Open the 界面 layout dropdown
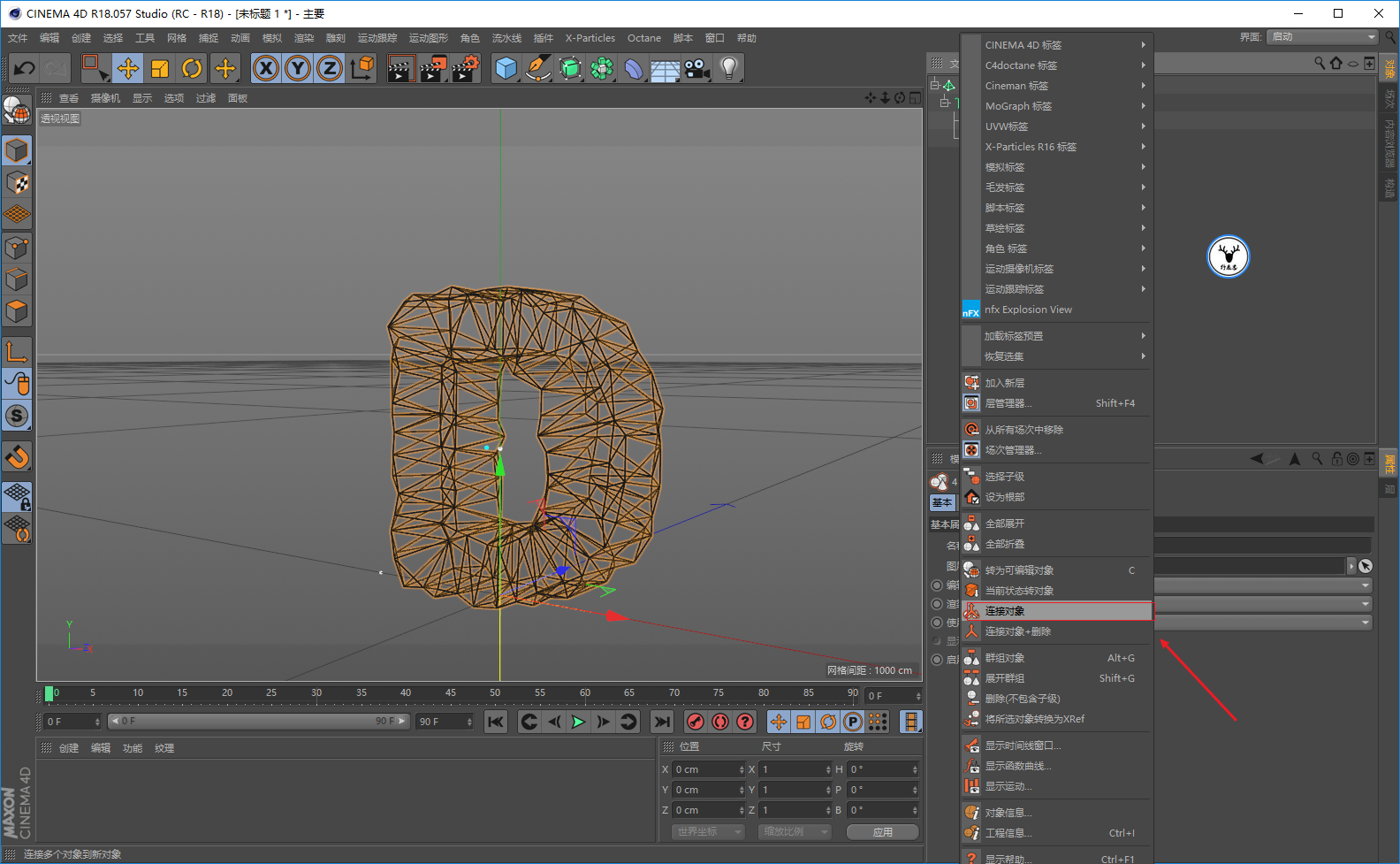This screenshot has height=864, width=1400. tap(1322, 37)
